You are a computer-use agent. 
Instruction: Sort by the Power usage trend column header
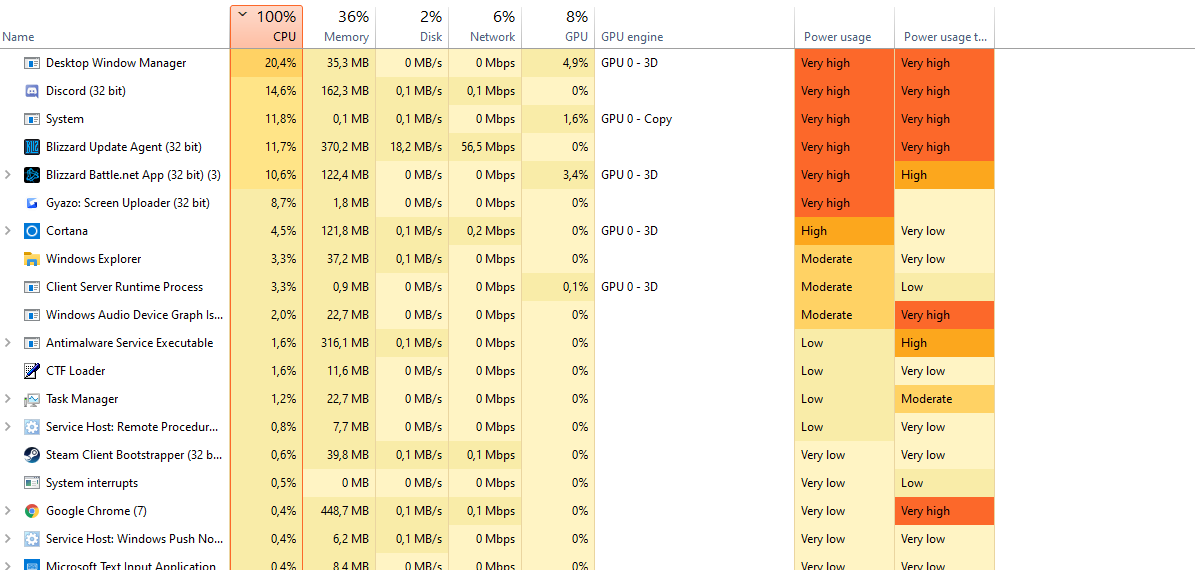[944, 27]
